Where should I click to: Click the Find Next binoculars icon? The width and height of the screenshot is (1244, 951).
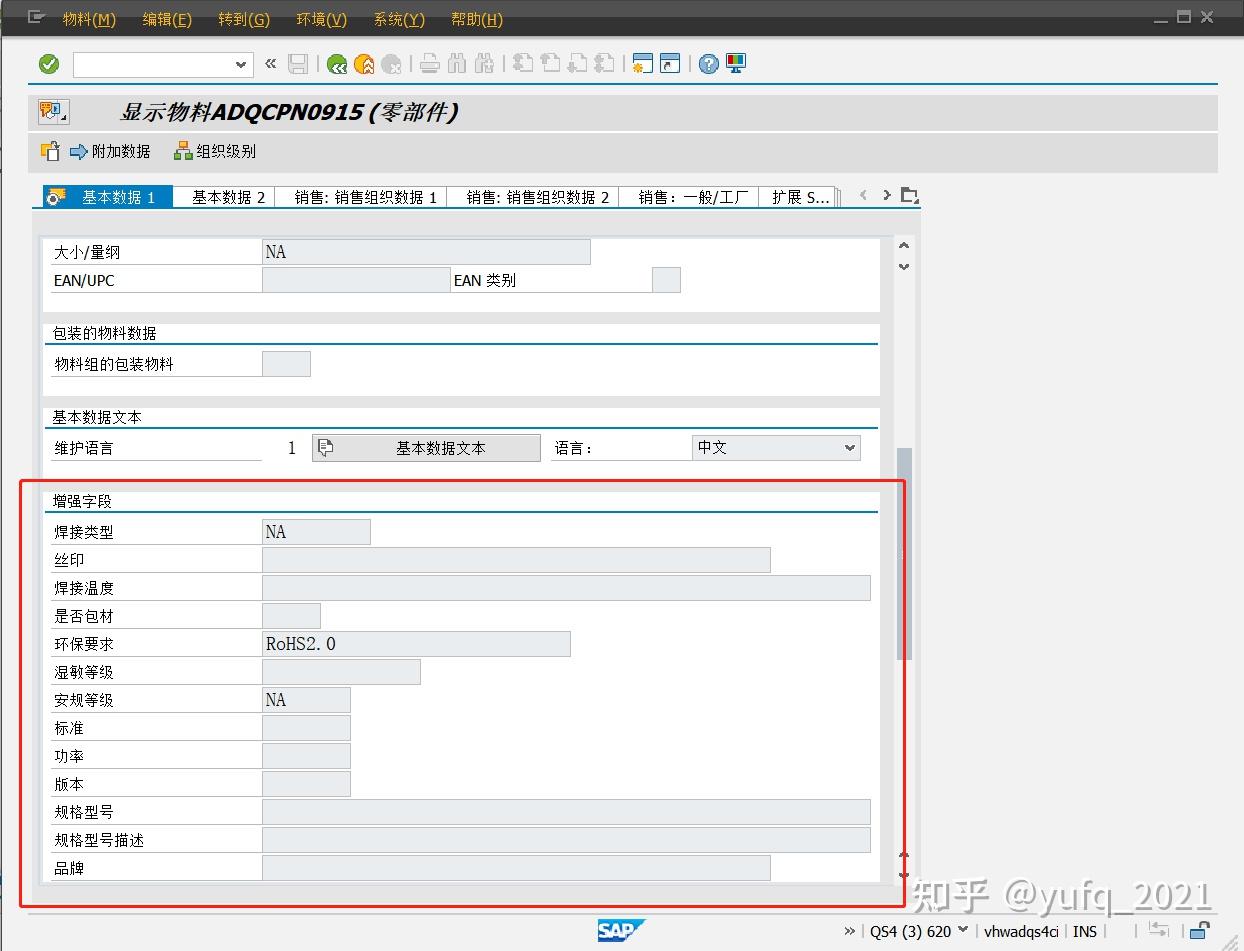tap(485, 64)
